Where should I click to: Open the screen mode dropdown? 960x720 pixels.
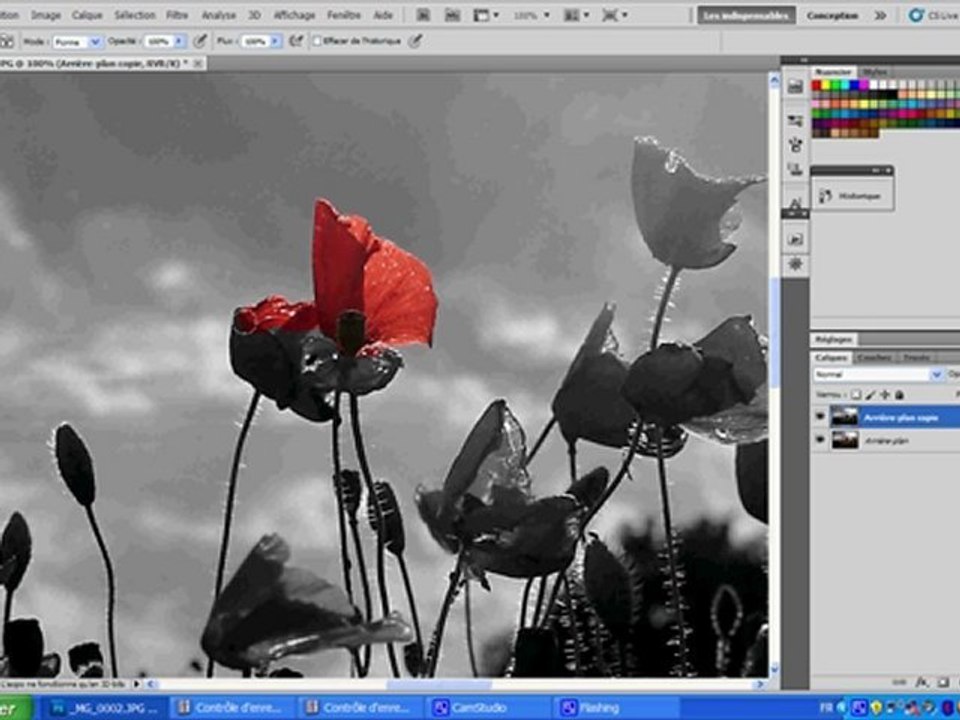pyautogui.click(x=615, y=15)
